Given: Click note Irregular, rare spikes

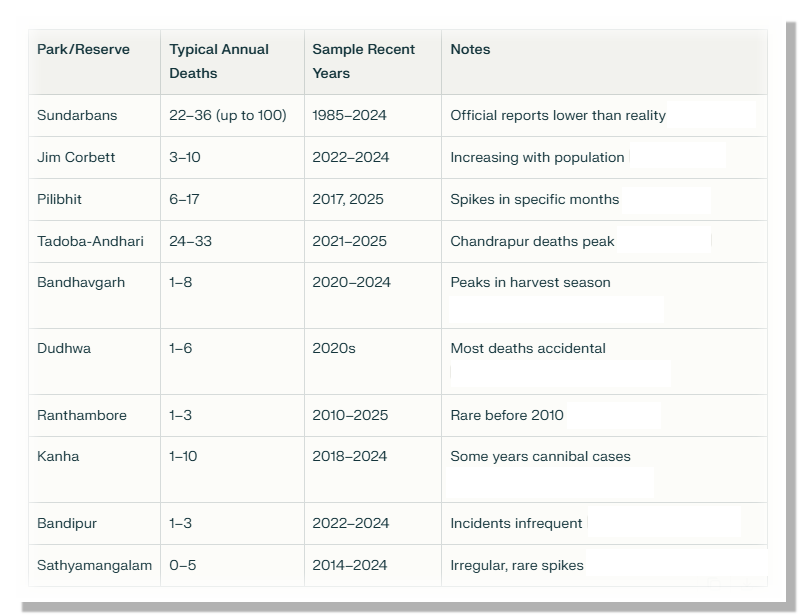Looking at the screenshot, I should click(x=517, y=566).
